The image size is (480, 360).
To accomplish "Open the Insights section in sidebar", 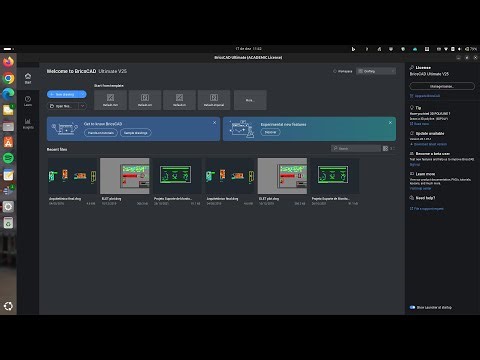I will 28,124.
